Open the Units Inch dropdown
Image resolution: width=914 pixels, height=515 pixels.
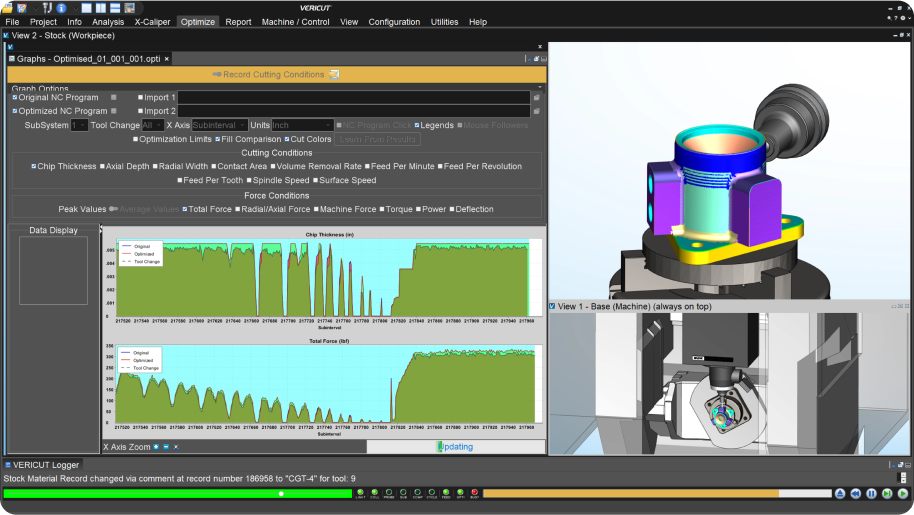[x=303, y=125]
